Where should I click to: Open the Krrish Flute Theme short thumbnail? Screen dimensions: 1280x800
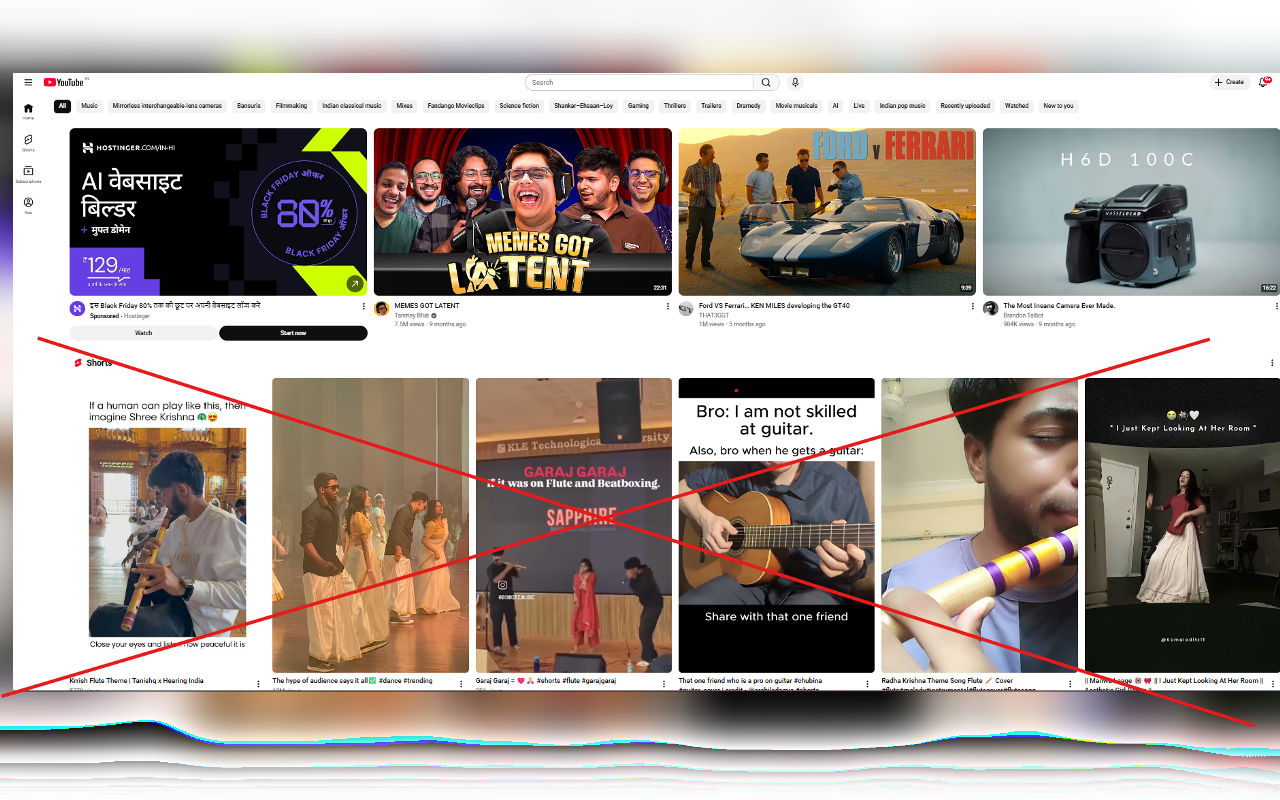coord(167,525)
